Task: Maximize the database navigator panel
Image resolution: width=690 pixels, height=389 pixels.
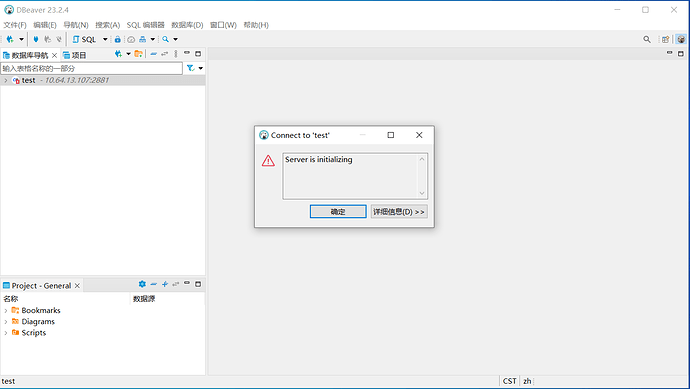Action: [x=198, y=54]
